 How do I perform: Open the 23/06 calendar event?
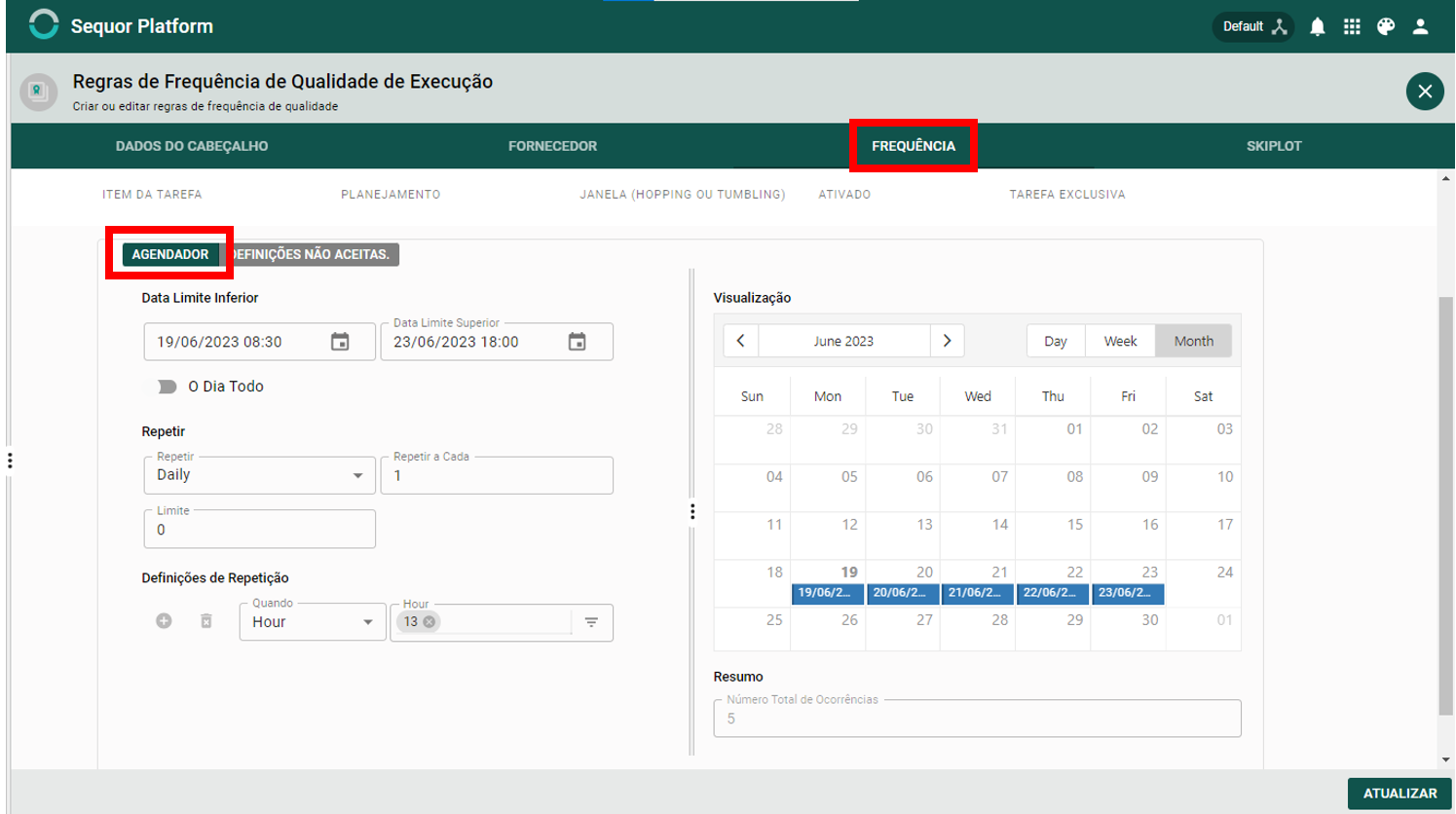[x=1128, y=593]
